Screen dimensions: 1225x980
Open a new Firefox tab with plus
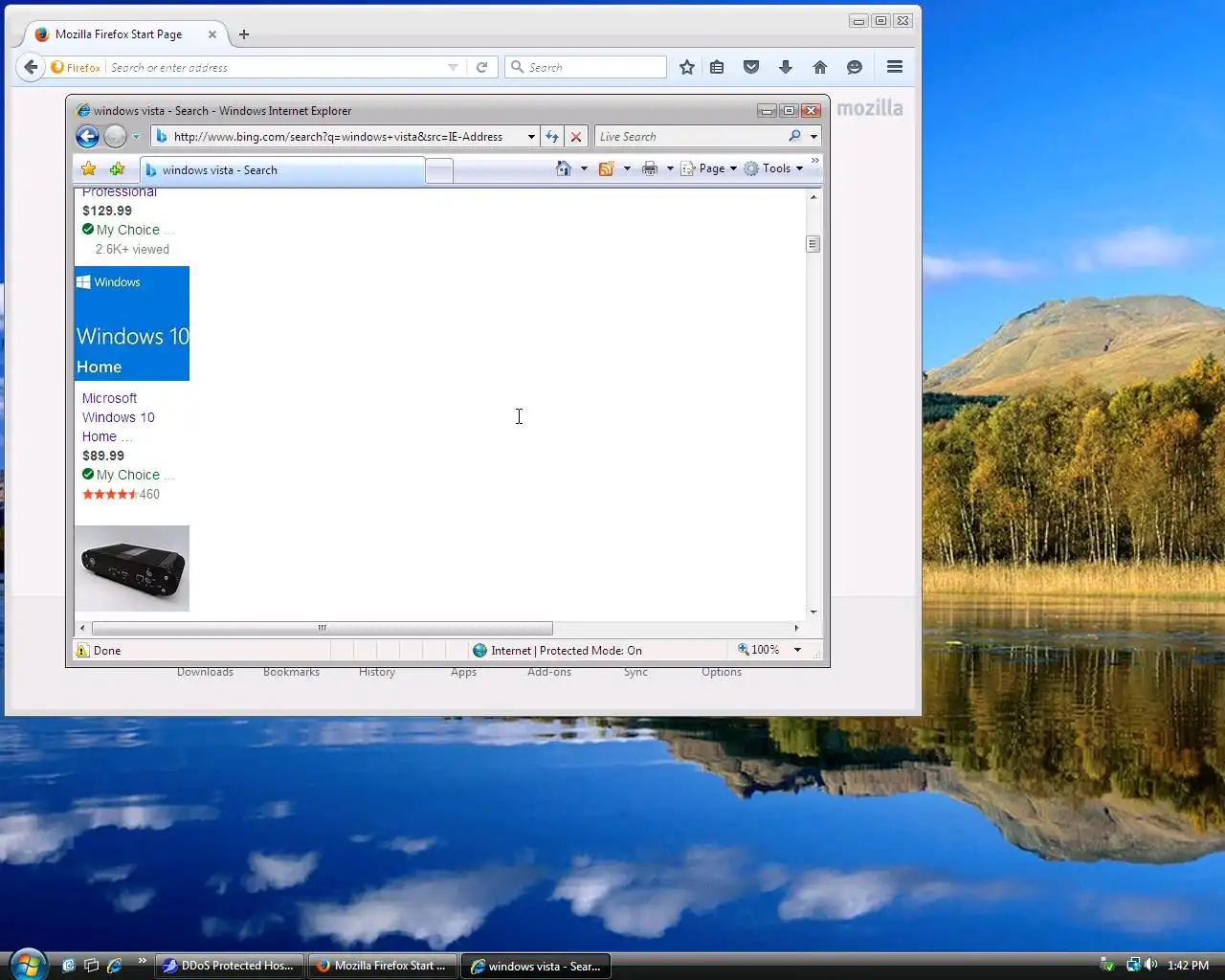tap(244, 34)
